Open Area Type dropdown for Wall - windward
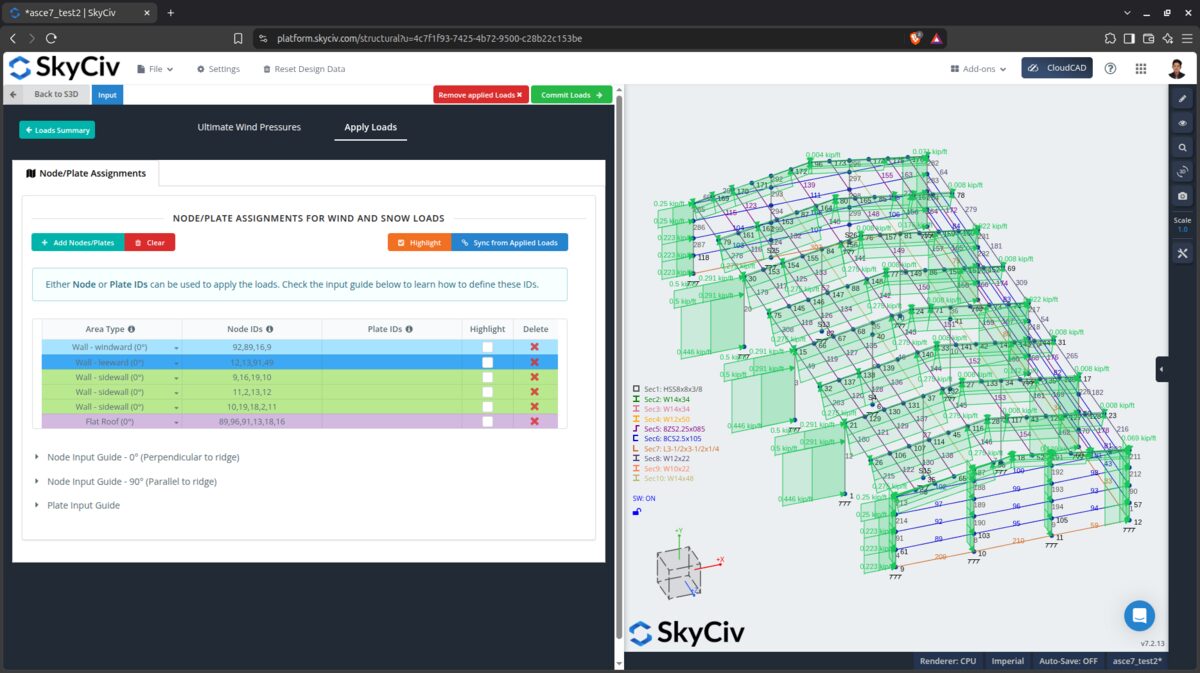This screenshot has width=1200, height=673. pyautogui.click(x=177, y=348)
